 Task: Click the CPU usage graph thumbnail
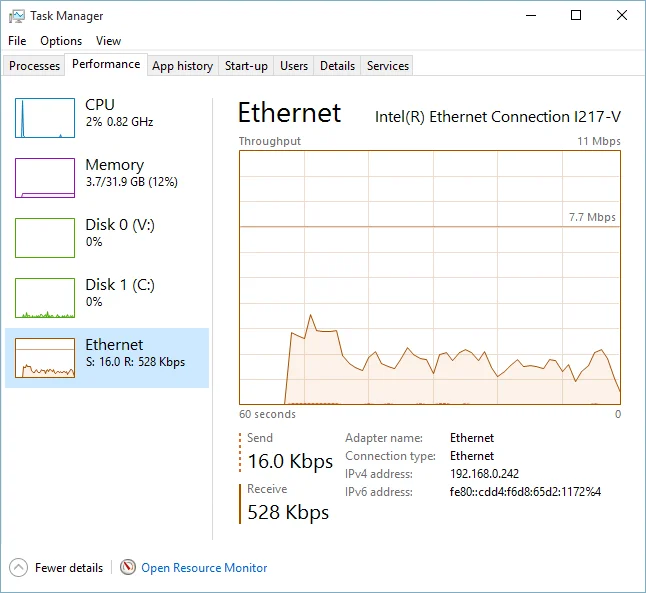45,118
